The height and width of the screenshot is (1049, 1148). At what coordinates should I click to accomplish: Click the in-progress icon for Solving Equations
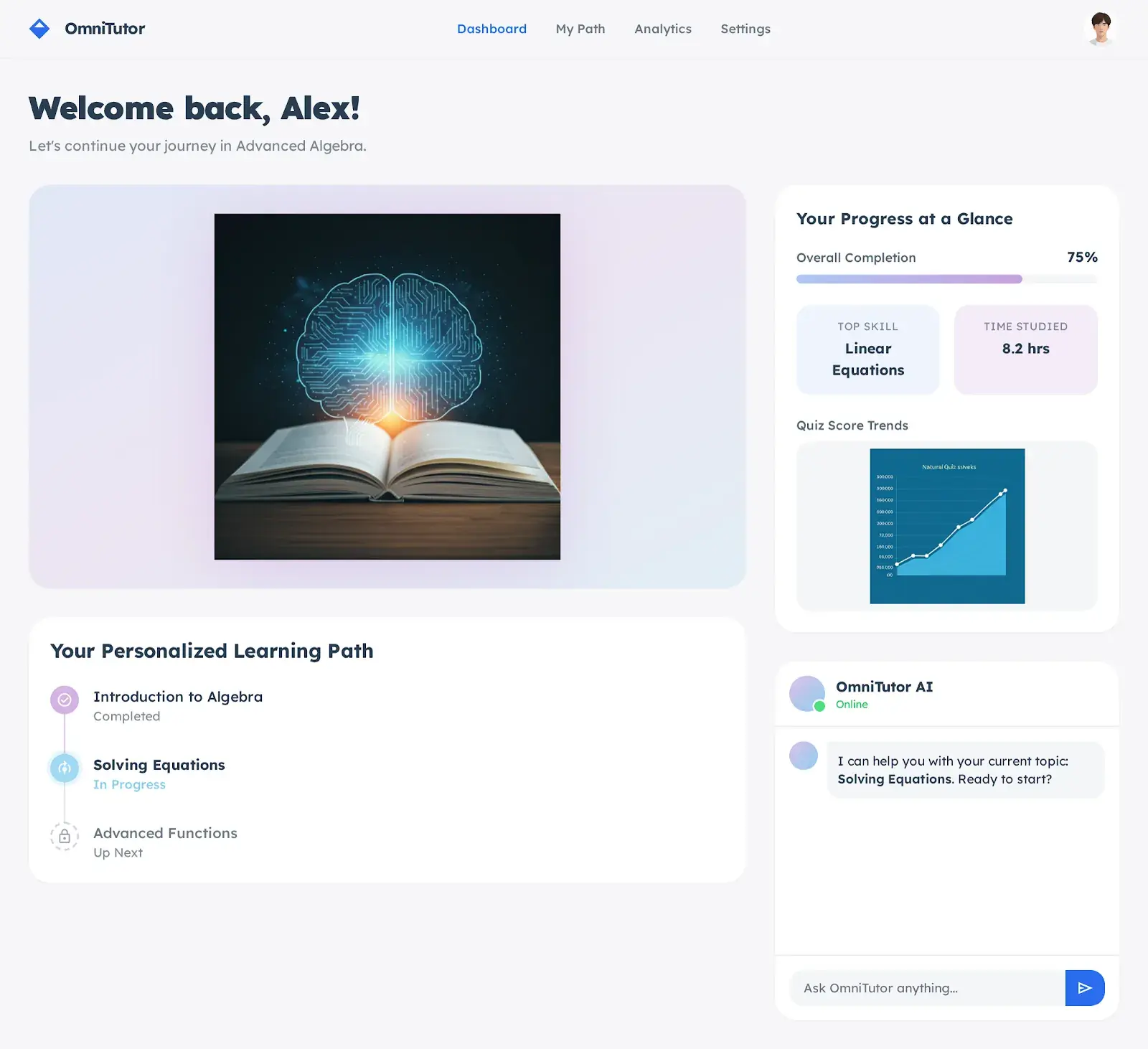65,768
